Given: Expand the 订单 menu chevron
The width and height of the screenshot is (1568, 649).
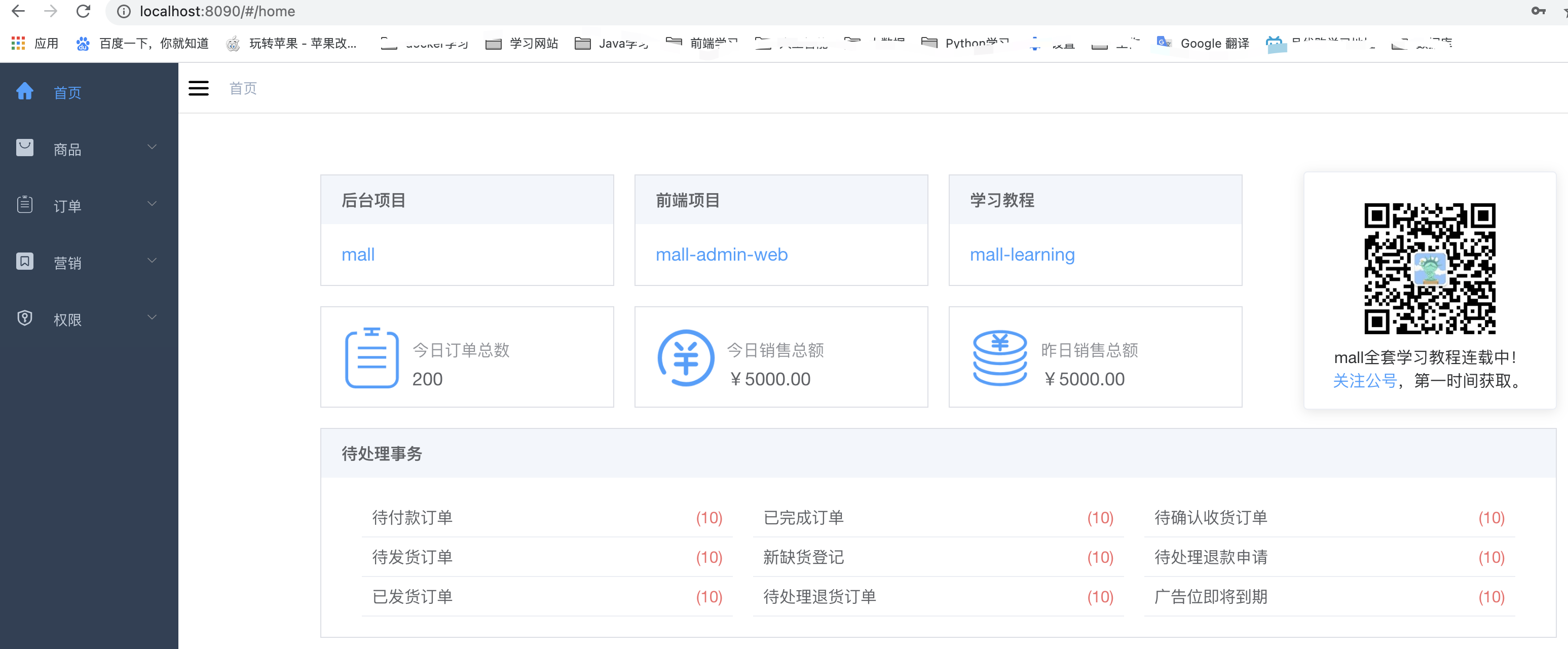Looking at the screenshot, I should point(152,204).
